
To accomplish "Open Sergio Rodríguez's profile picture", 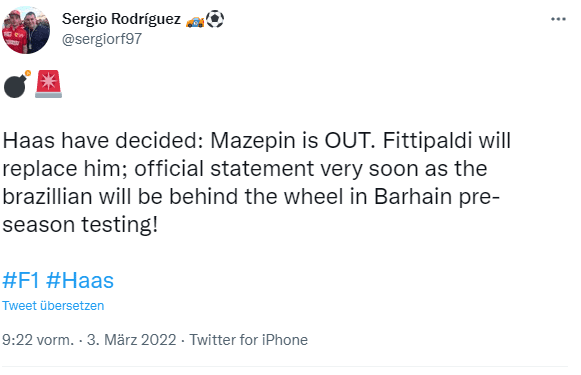I will pyautogui.click(x=26, y=30).
